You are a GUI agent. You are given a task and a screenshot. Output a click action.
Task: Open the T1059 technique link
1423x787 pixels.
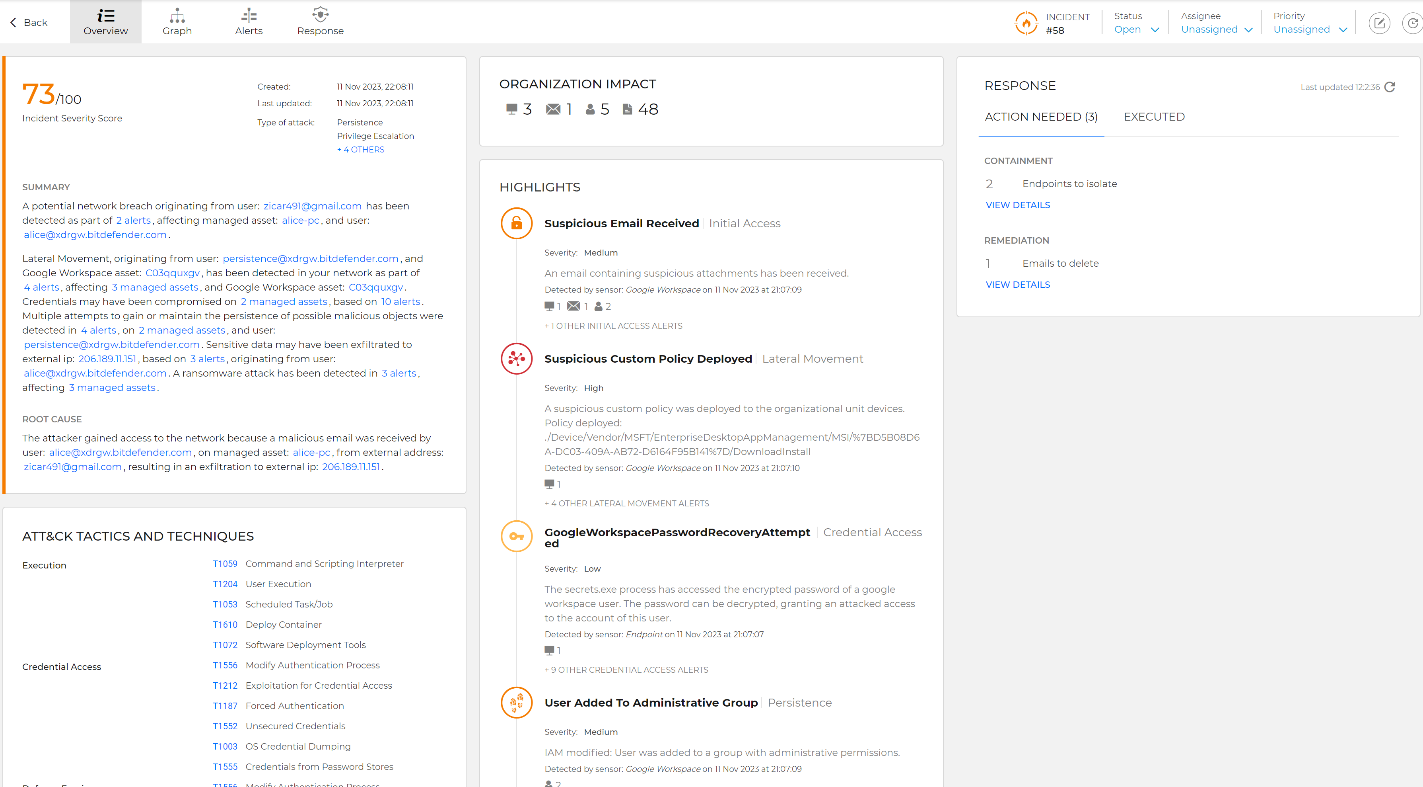tap(225, 564)
